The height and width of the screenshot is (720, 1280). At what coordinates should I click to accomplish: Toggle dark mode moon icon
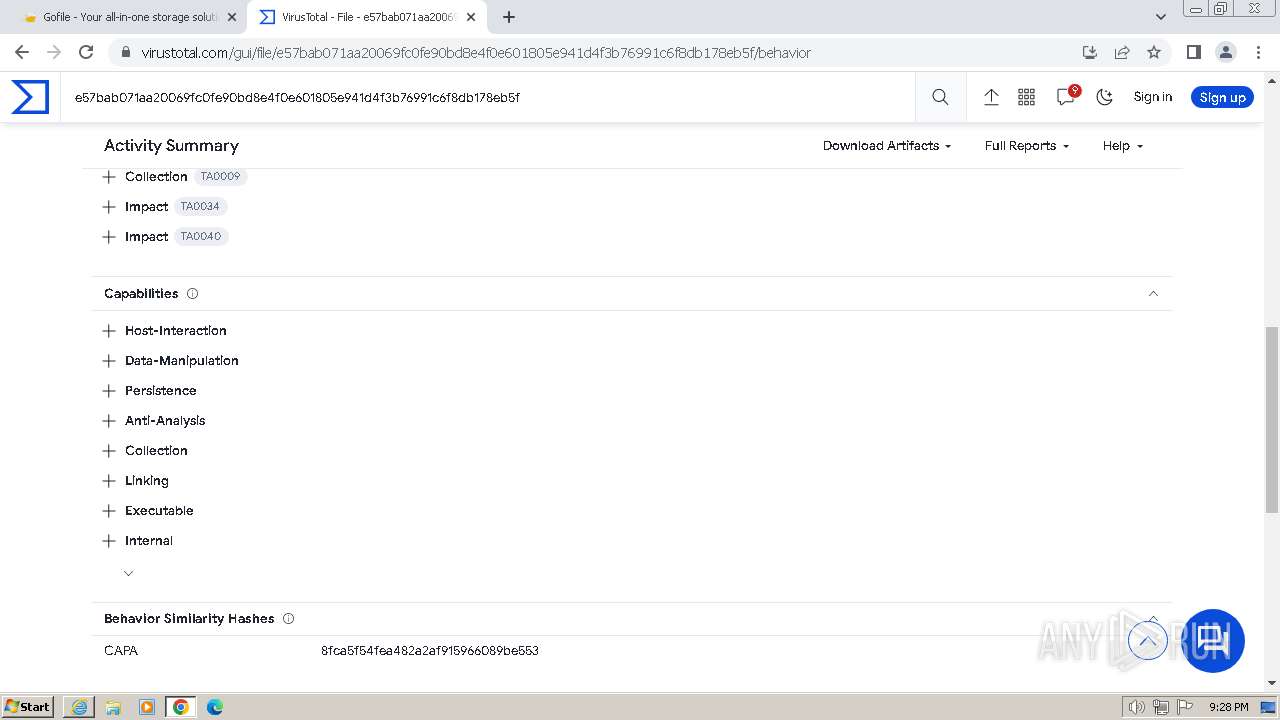(1104, 97)
